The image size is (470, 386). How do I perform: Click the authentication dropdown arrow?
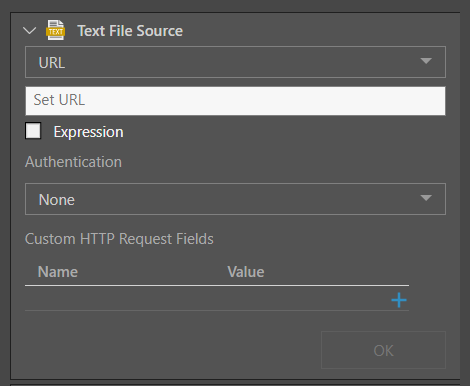tap(426, 198)
